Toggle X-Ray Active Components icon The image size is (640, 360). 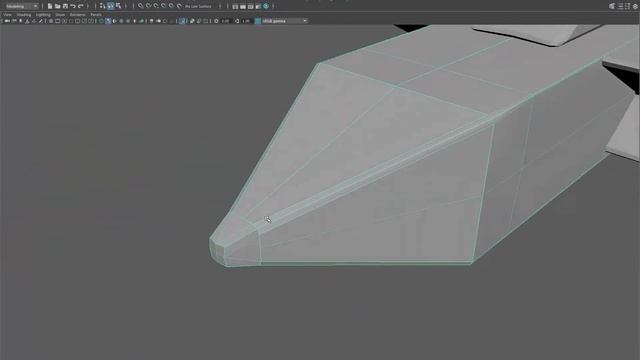coord(199,21)
